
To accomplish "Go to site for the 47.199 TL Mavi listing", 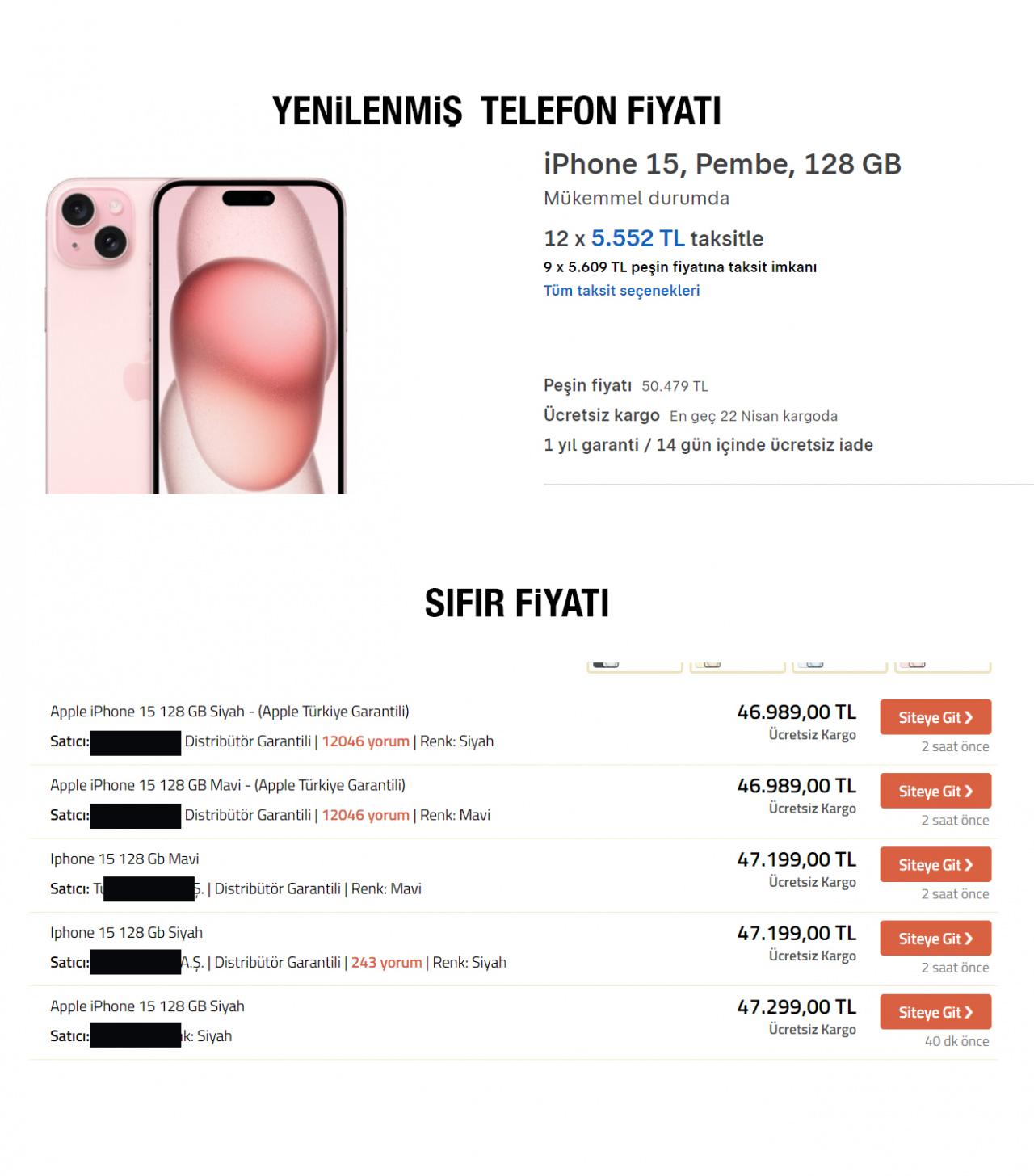I will 935,865.
